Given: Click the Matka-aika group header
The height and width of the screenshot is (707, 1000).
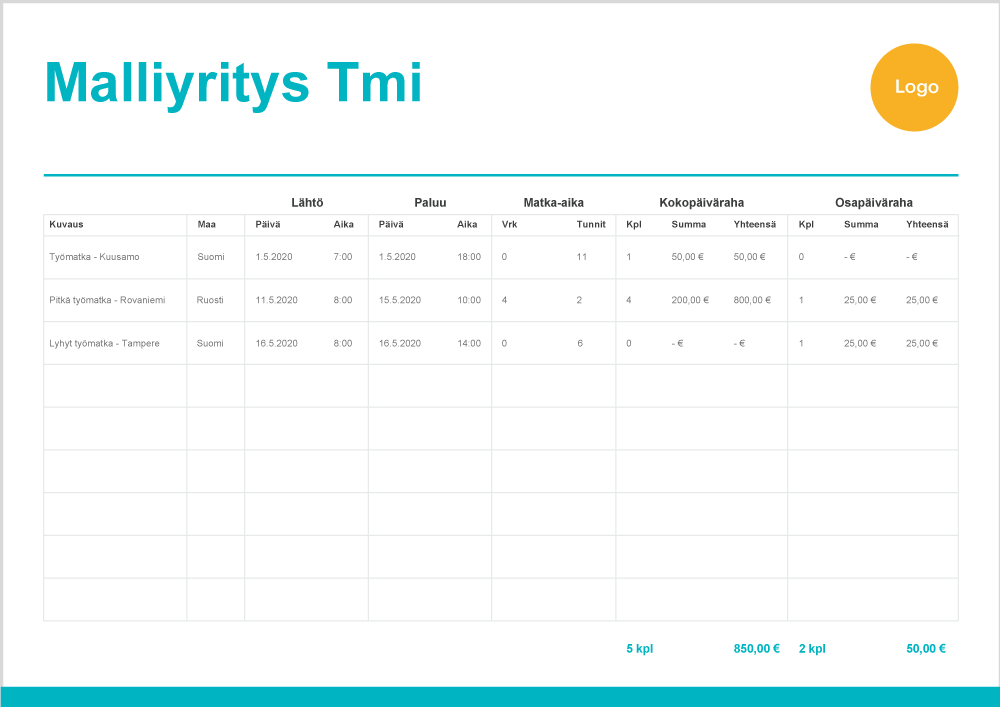Looking at the screenshot, I should click(553, 202).
